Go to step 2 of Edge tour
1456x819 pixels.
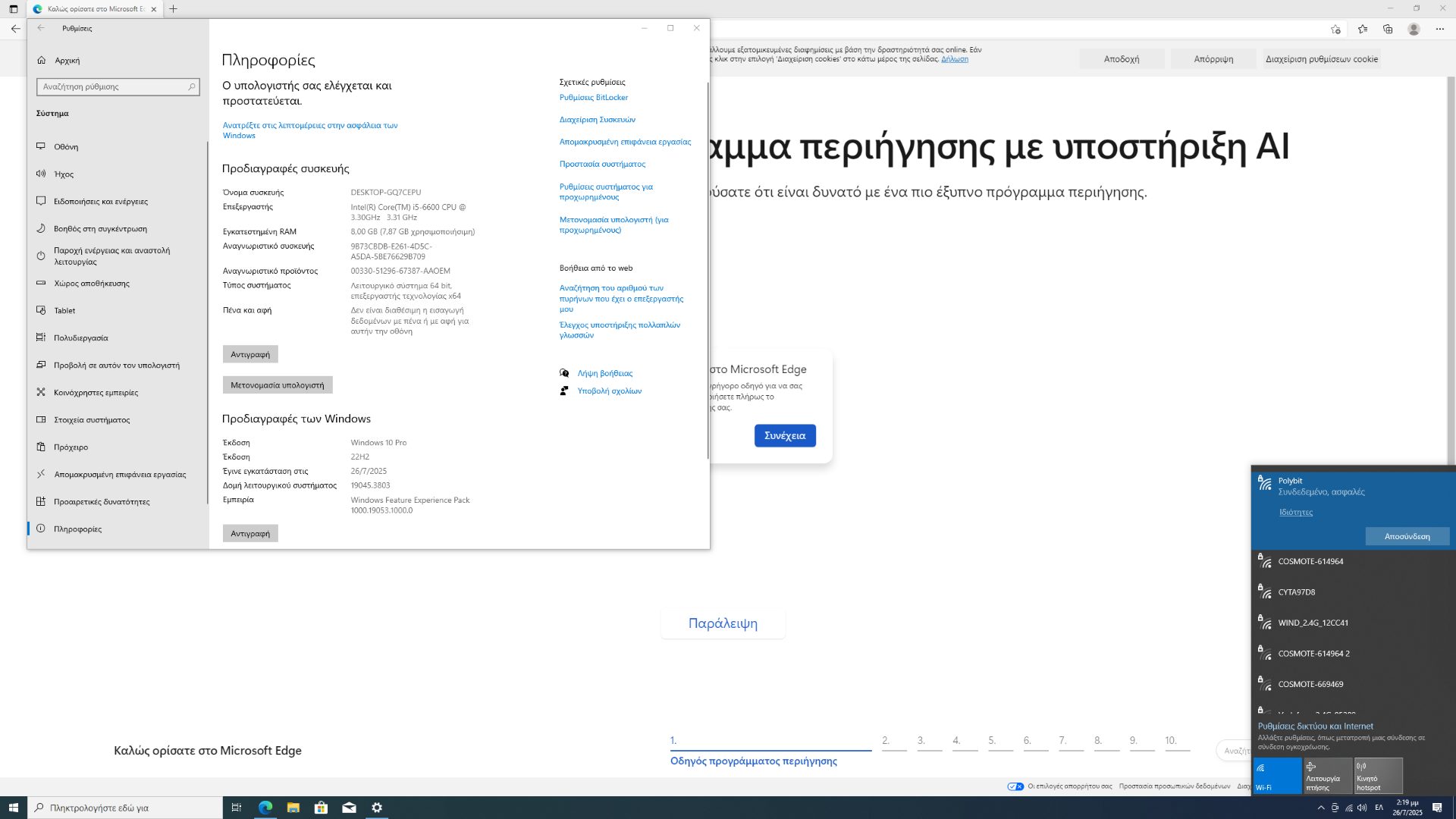(894, 742)
